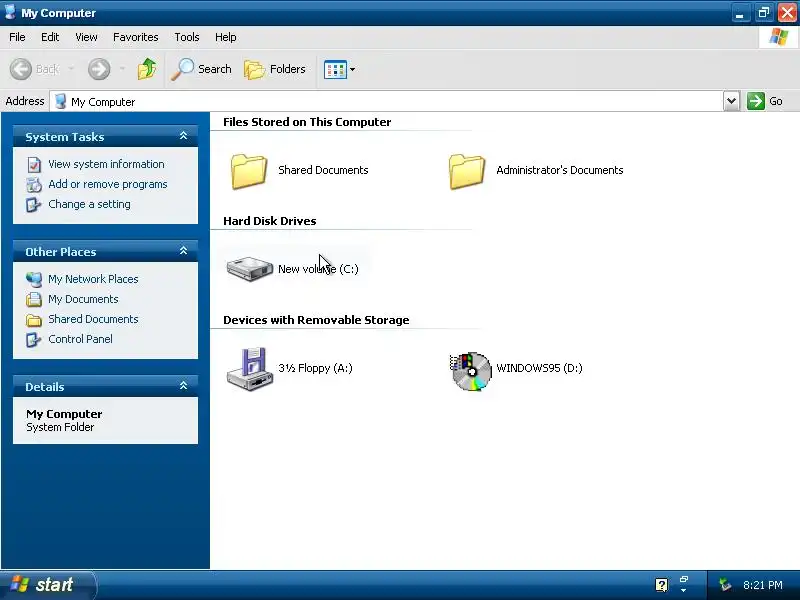800x600 pixels.
Task: Click Add or remove programs link
Action: [x=108, y=184]
